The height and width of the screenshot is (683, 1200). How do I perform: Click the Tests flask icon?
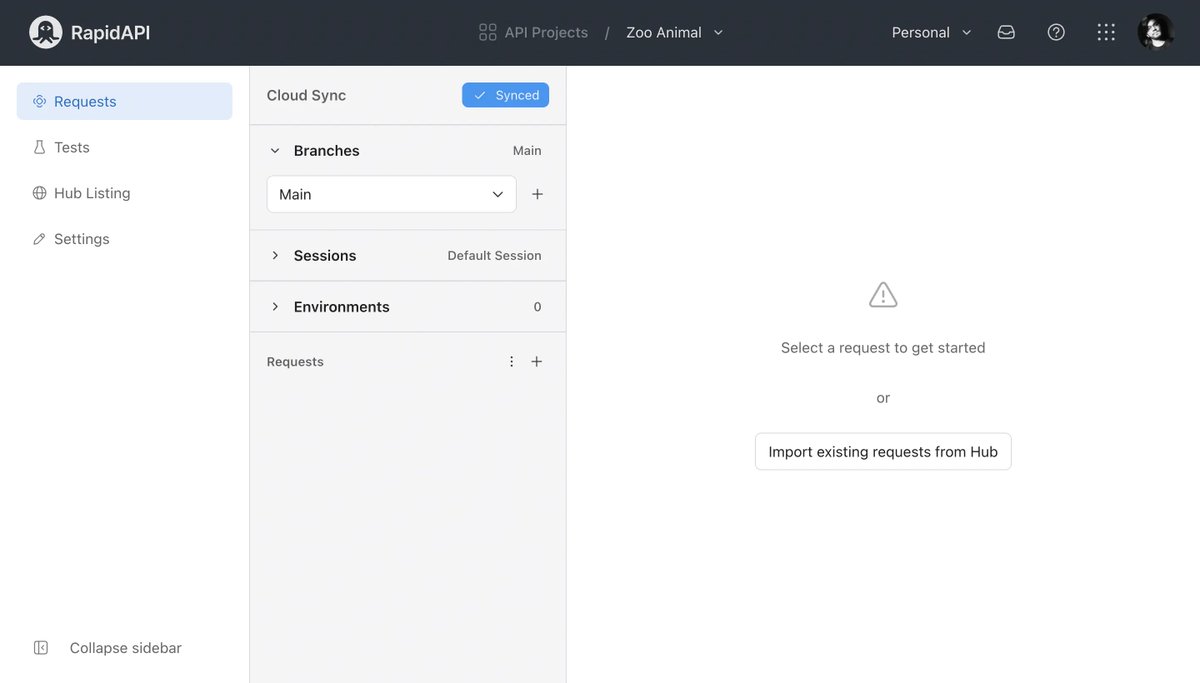(x=39, y=146)
